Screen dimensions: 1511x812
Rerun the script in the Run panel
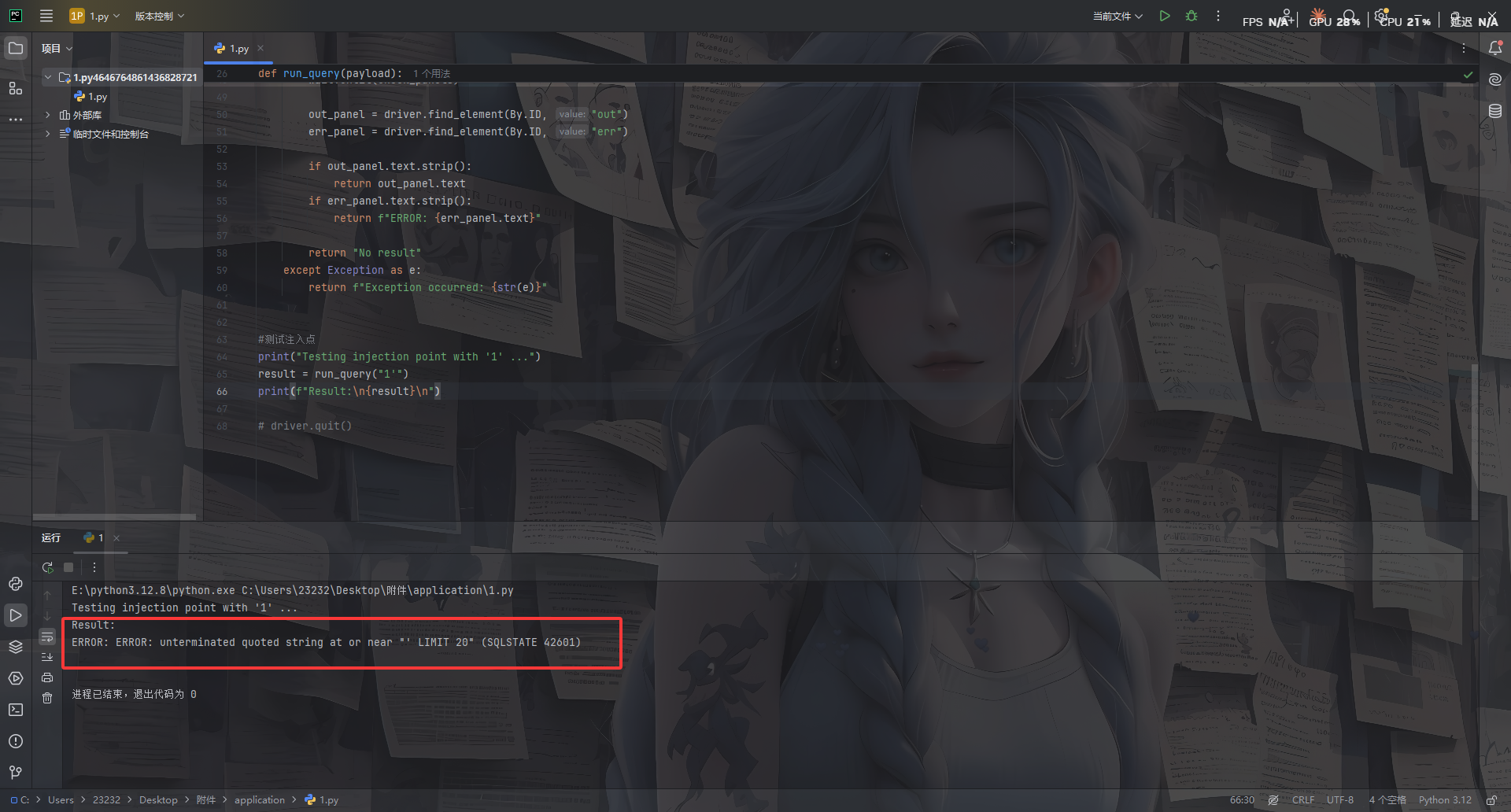48,567
